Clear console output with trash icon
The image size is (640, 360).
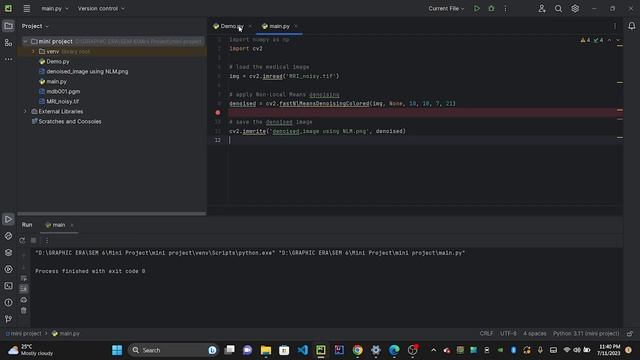[24, 311]
